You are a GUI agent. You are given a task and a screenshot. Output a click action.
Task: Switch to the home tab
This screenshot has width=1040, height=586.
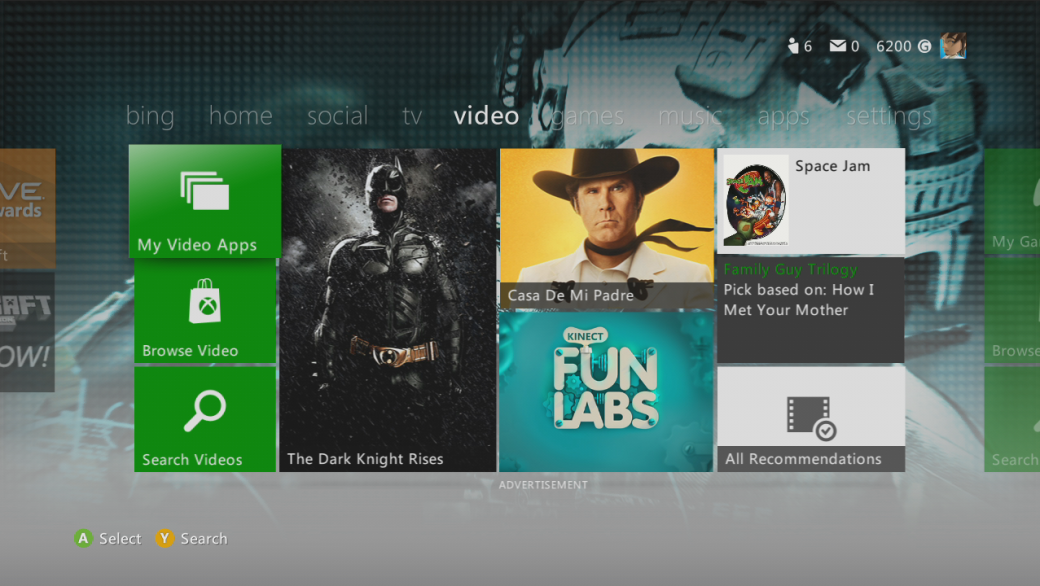pyautogui.click(x=241, y=116)
